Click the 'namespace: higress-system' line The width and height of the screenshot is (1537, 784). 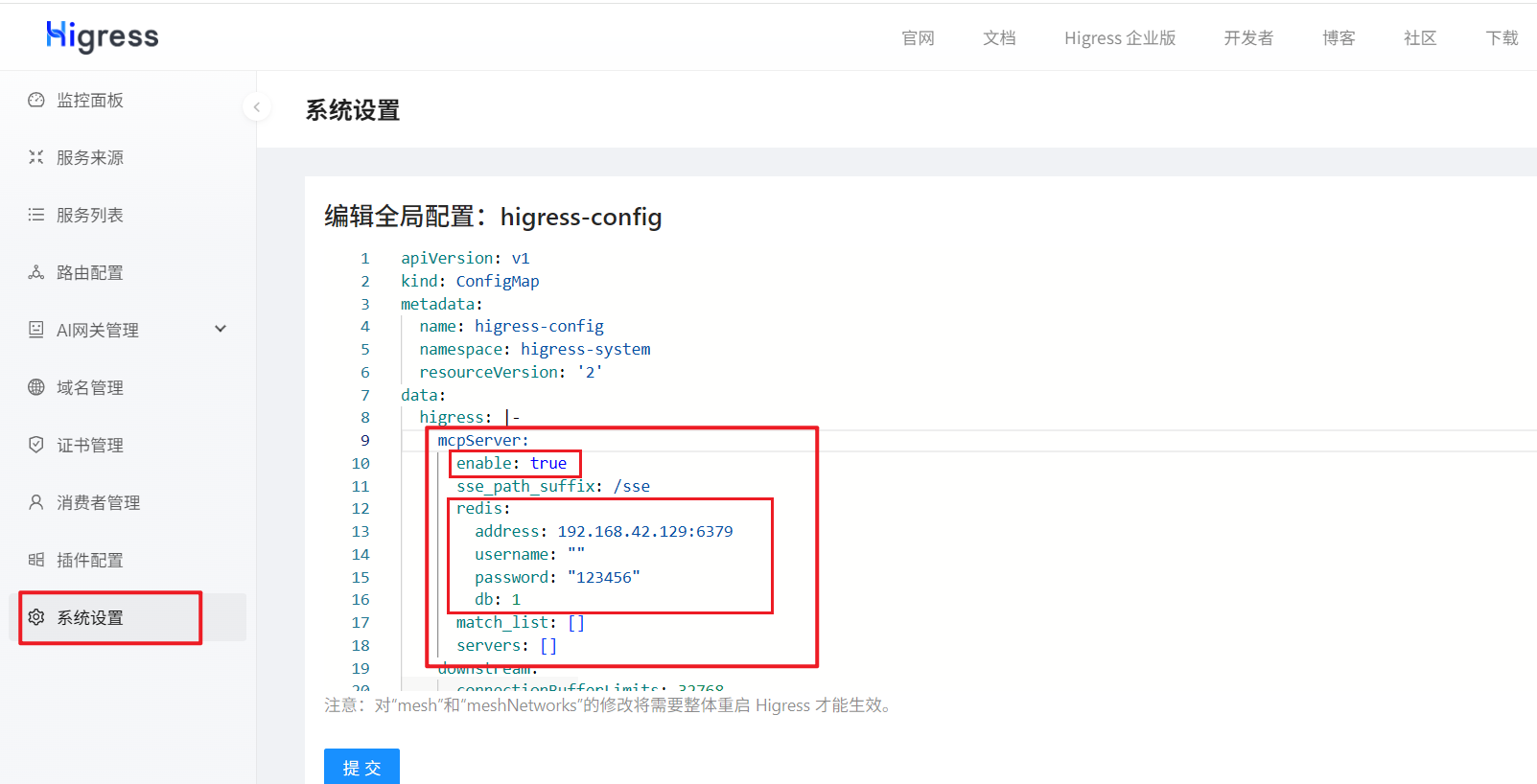[535, 349]
